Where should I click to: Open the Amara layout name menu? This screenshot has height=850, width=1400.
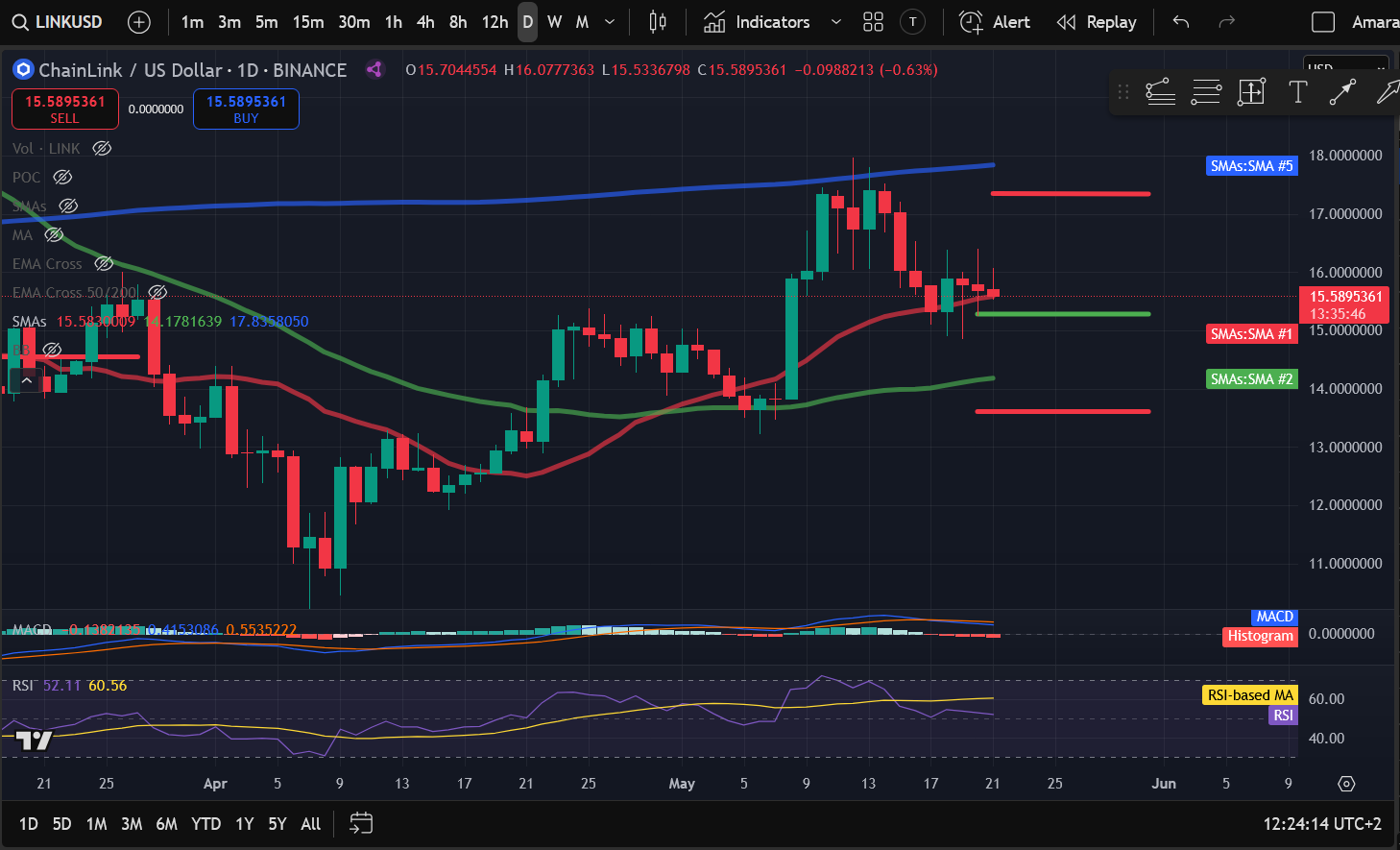[x=1375, y=22]
